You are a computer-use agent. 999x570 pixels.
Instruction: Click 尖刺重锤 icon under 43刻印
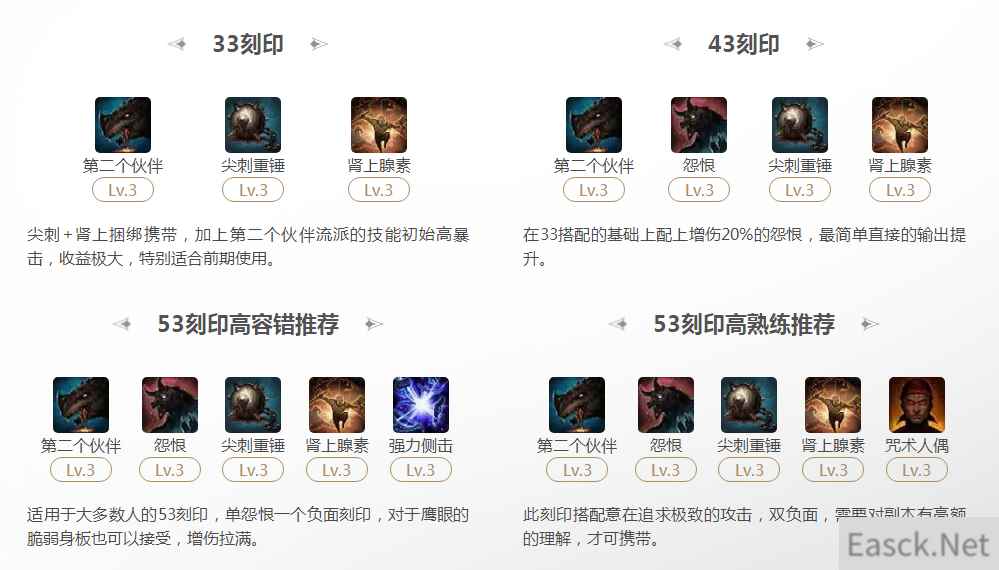(800, 125)
